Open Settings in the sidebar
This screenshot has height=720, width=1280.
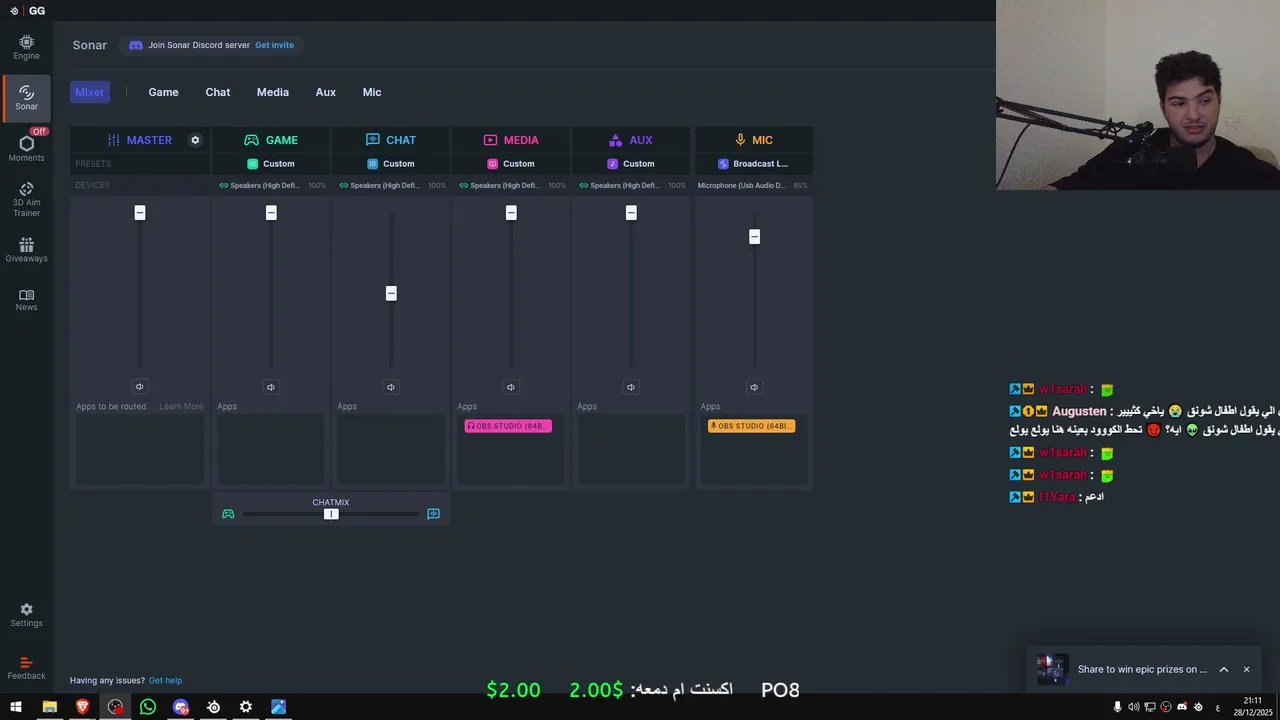(26, 615)
